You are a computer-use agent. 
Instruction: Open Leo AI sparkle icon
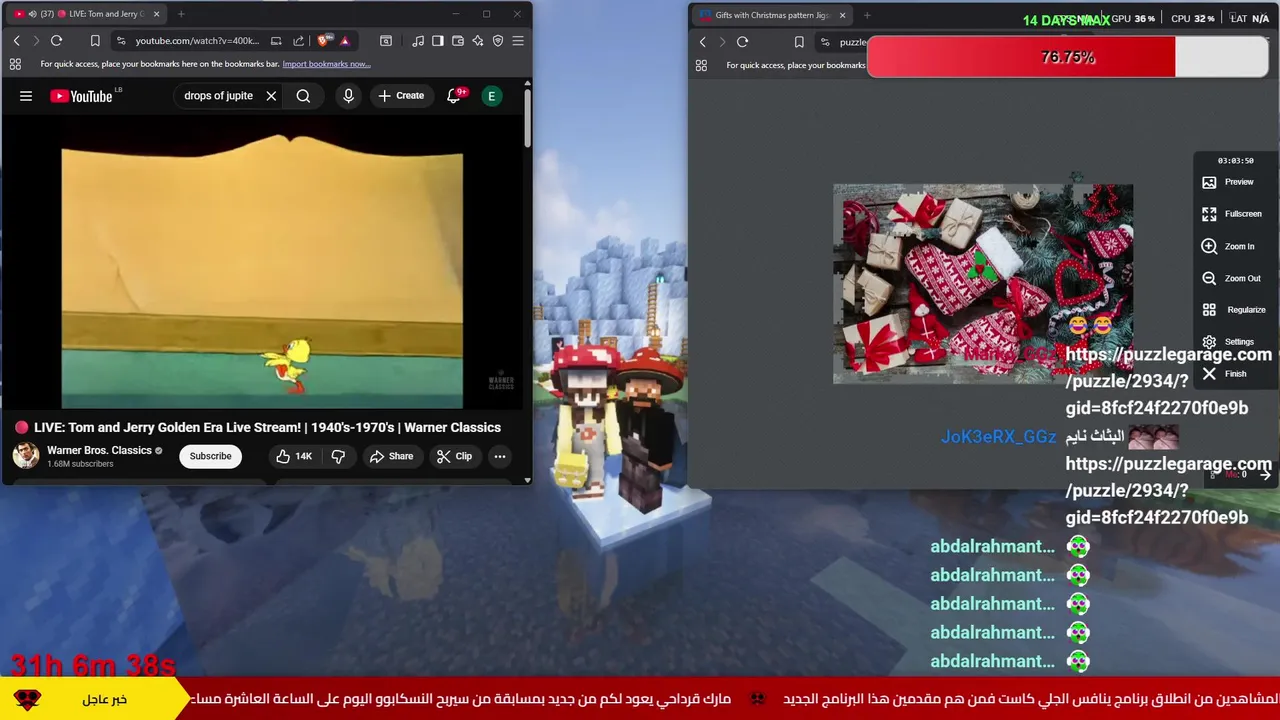(478, 41)
